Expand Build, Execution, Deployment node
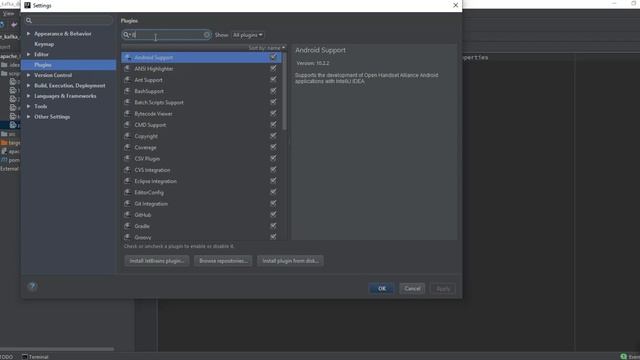This screenshot has width=640, height=360. tap(29, 86)
